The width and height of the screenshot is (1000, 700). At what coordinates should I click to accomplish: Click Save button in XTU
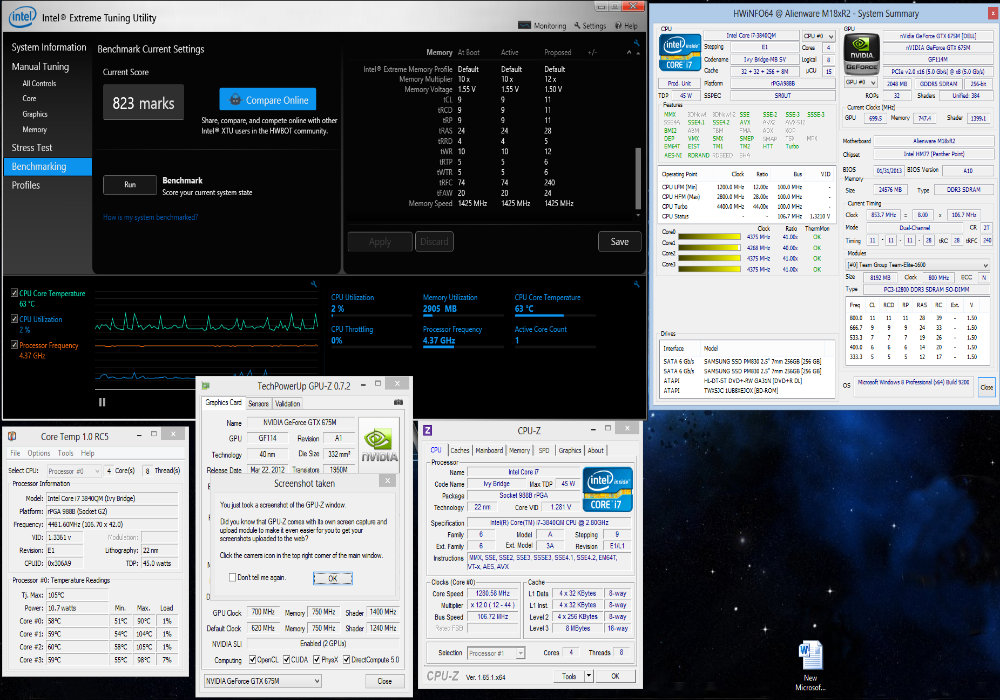619,242
